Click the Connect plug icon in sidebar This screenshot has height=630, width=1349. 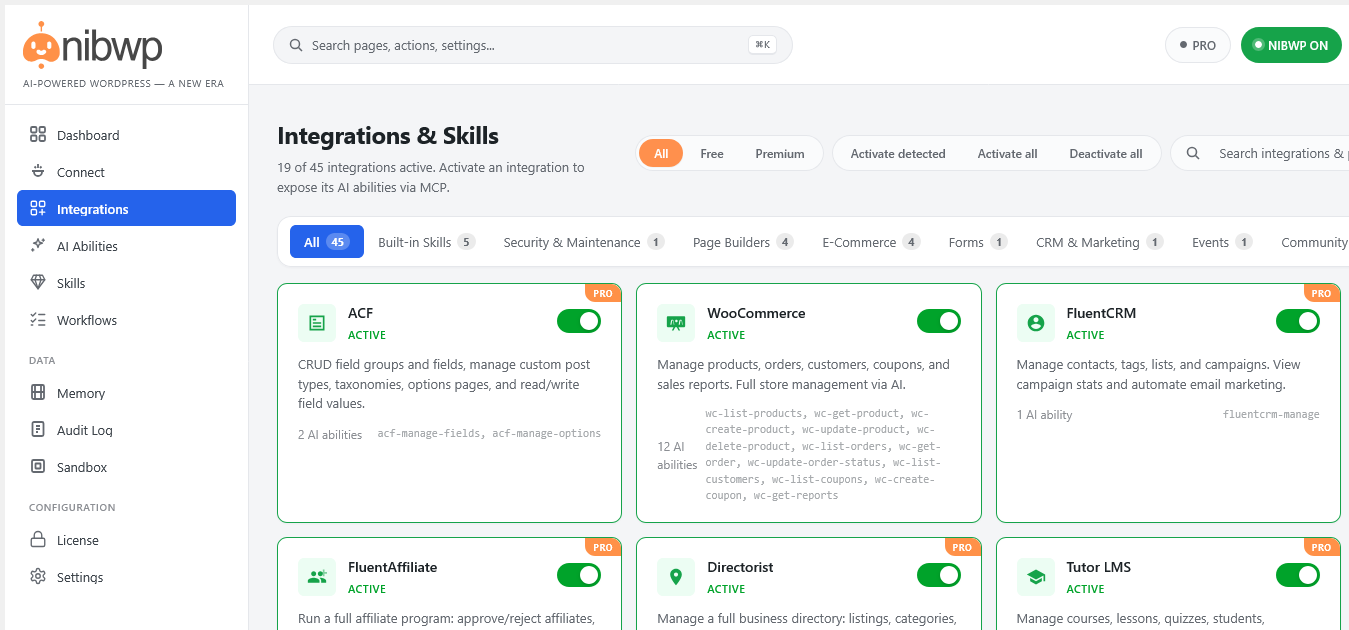tap(38, 171)
